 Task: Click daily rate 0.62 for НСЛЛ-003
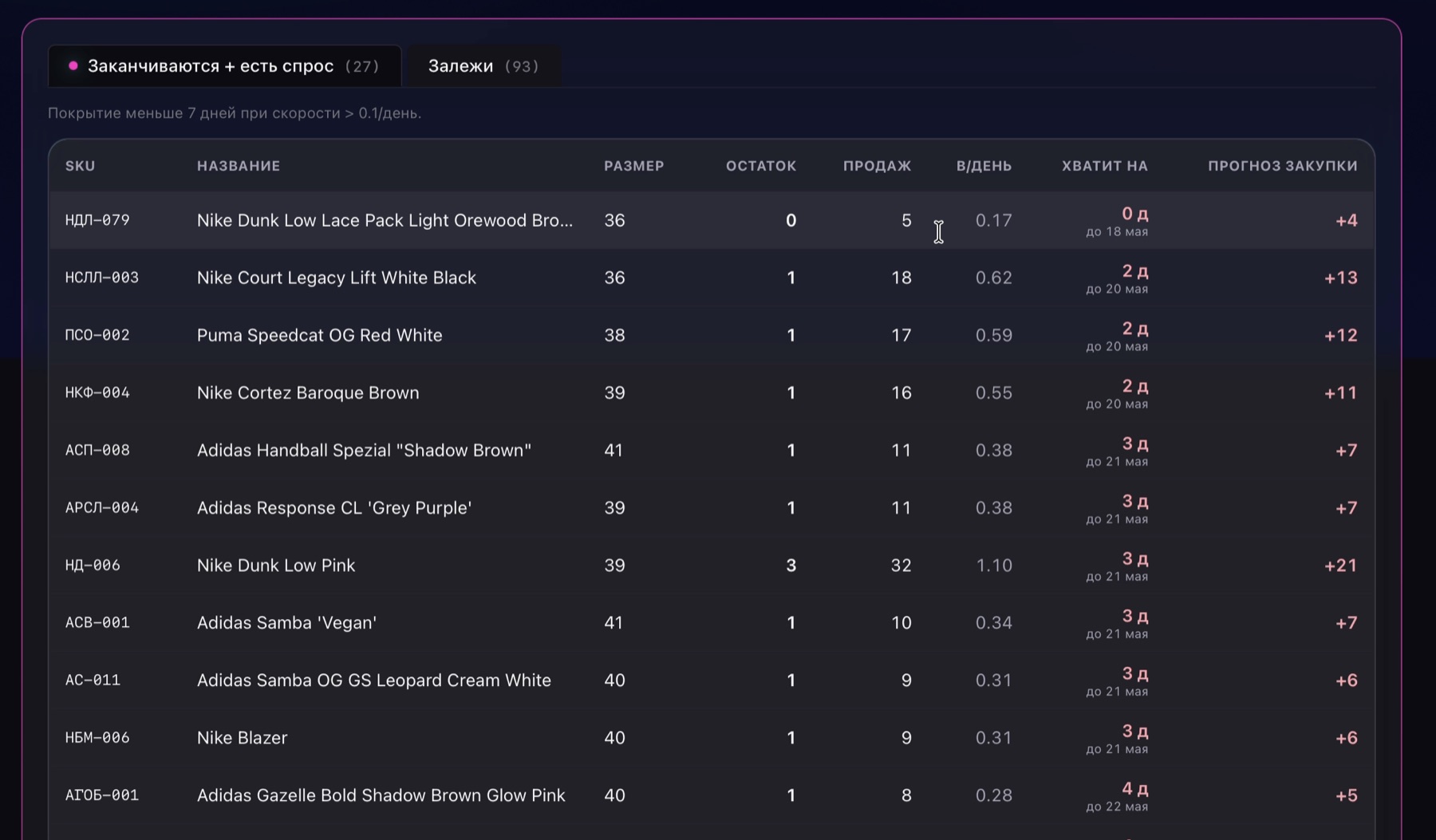[x=994, y=278]
